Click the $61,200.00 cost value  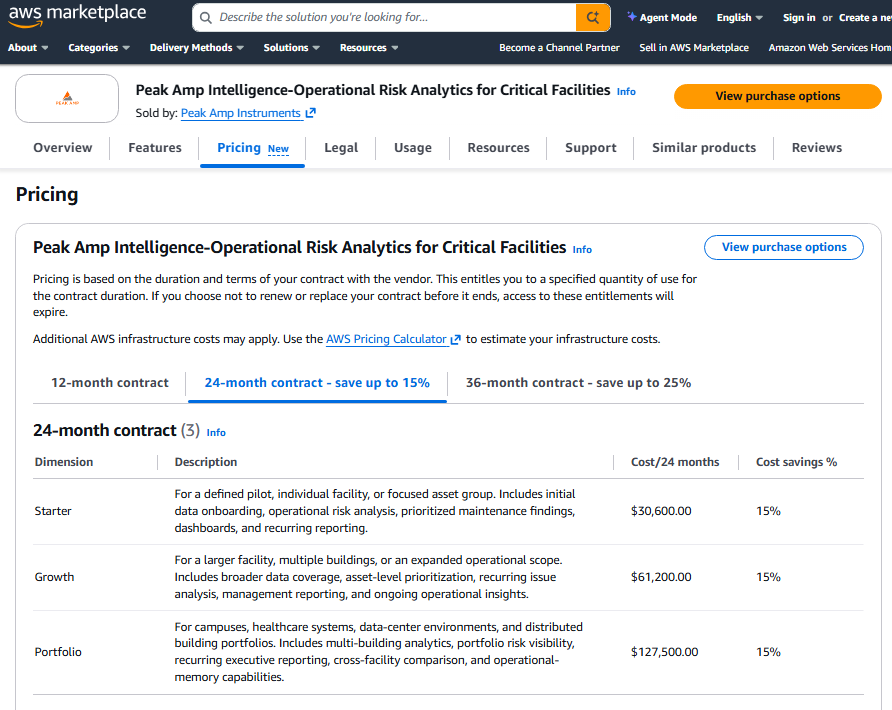coord(661,577)
